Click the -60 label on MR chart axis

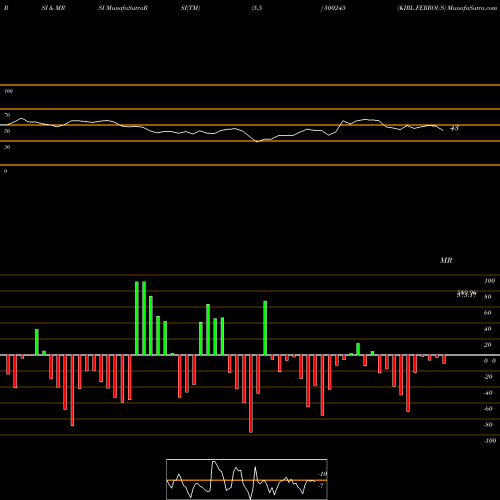click(488, 409)
